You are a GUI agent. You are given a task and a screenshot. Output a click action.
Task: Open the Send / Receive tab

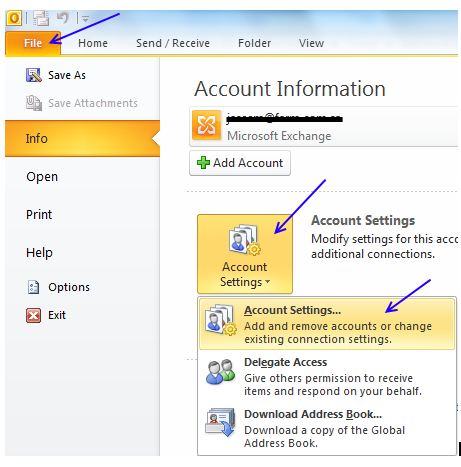[173, 43]
